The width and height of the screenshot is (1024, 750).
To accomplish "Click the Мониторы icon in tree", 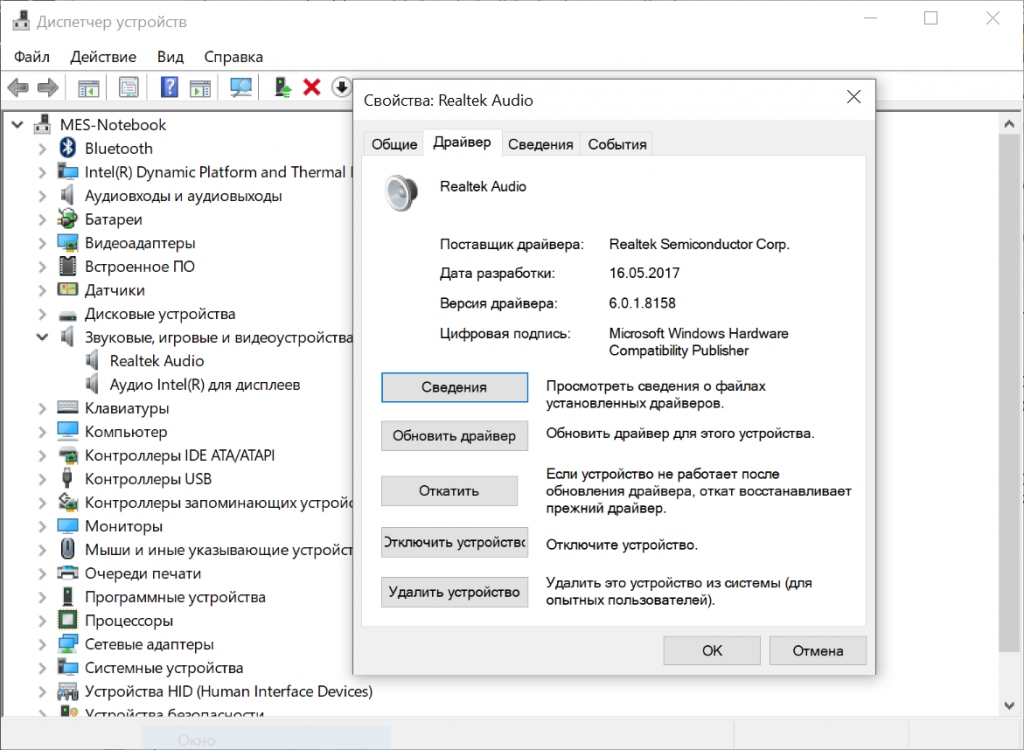I will tap(67, 526).
